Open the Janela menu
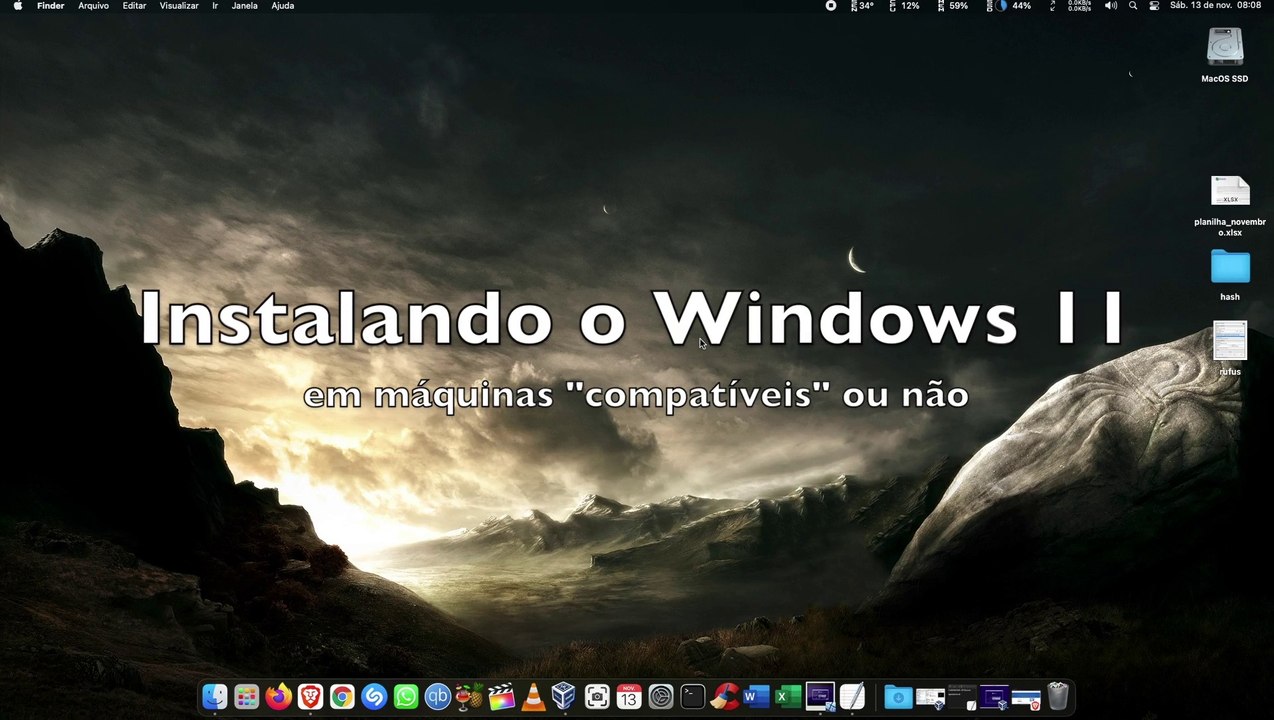Viewport: 1274px width, 720px height. click(x=244, y=6)
